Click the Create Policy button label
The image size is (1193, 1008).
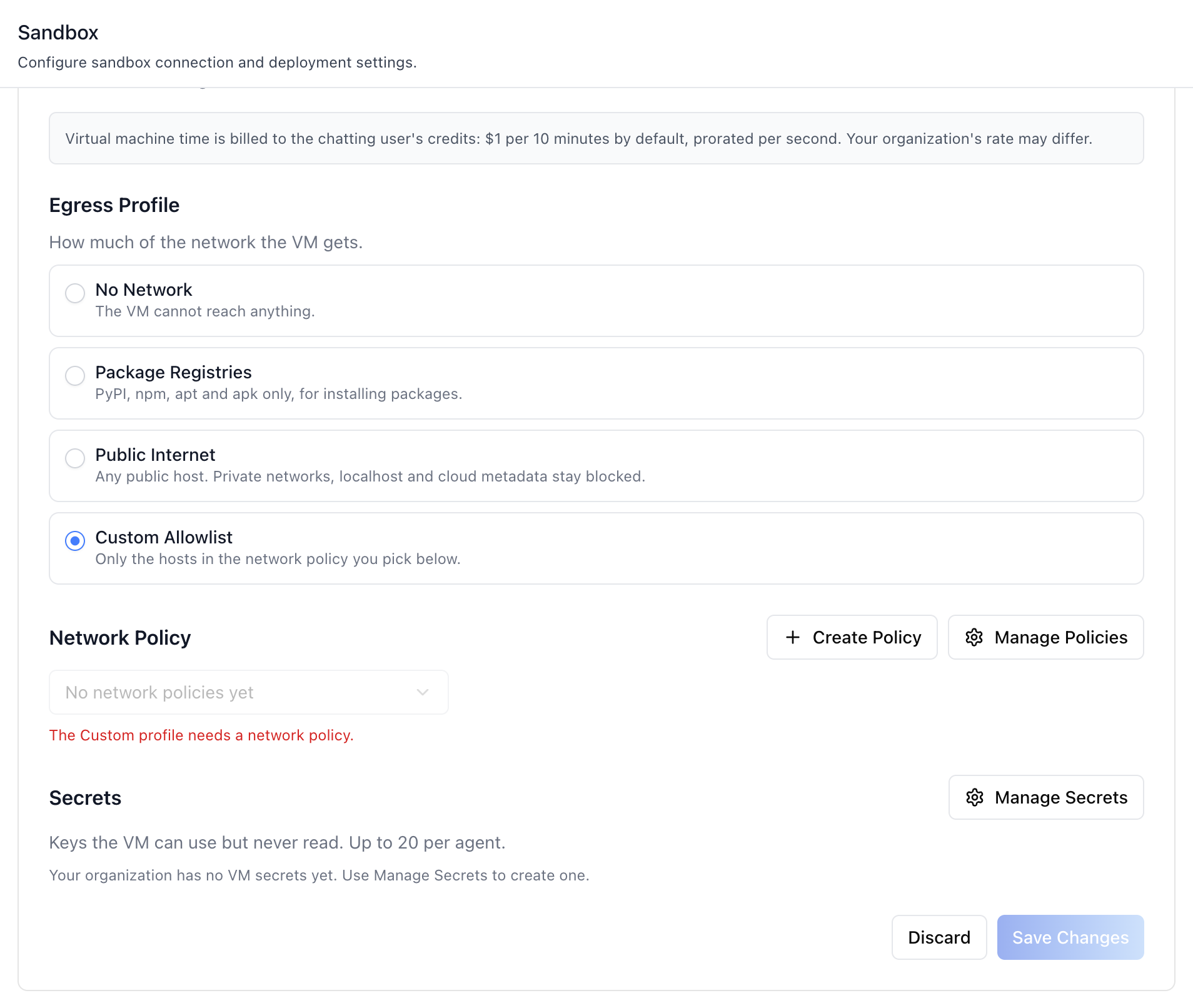pos(867,637)
